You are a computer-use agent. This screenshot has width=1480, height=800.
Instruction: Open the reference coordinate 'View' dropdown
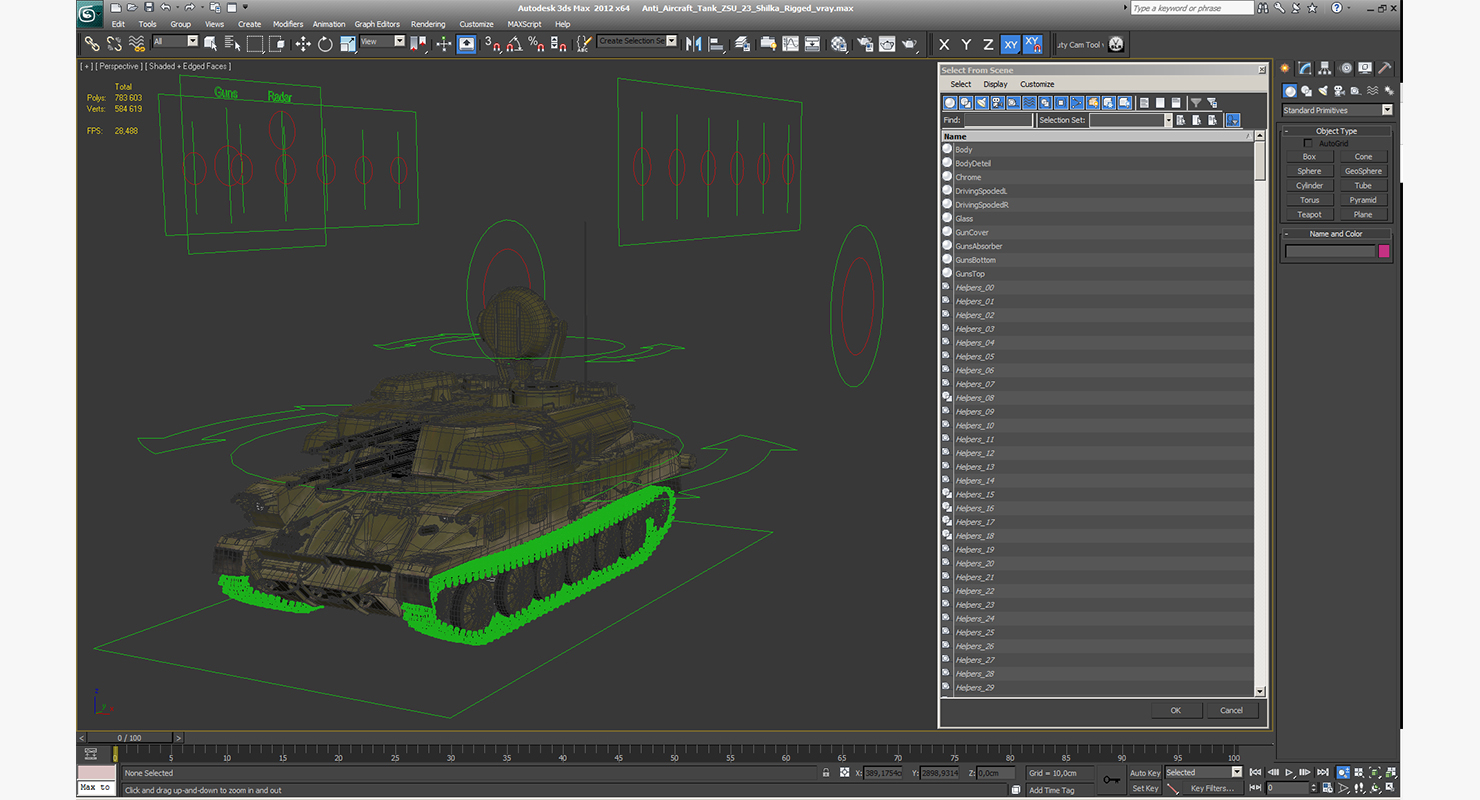(382, 41)
